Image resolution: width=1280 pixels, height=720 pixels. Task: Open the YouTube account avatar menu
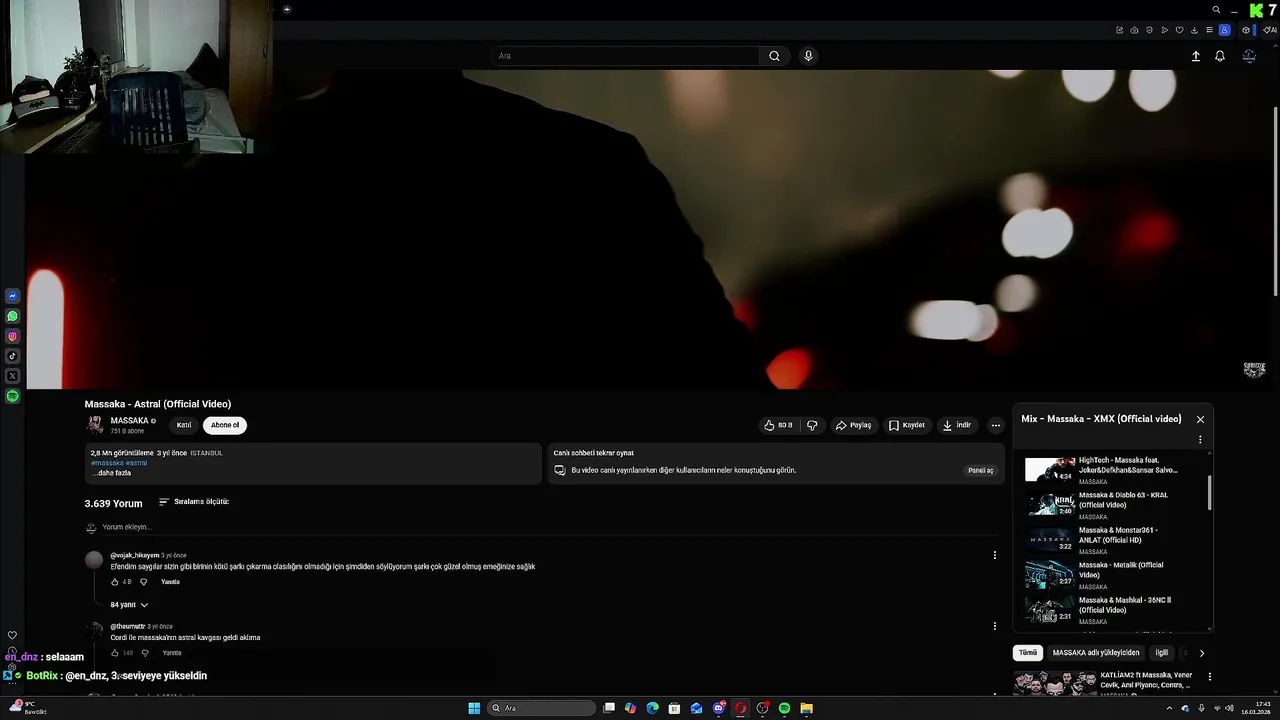1249,56
